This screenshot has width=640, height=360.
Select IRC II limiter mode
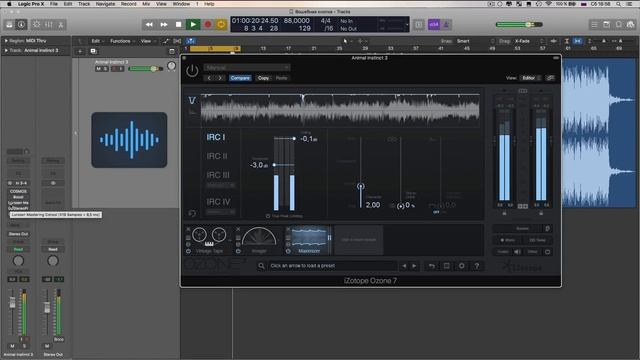point(217,156)
